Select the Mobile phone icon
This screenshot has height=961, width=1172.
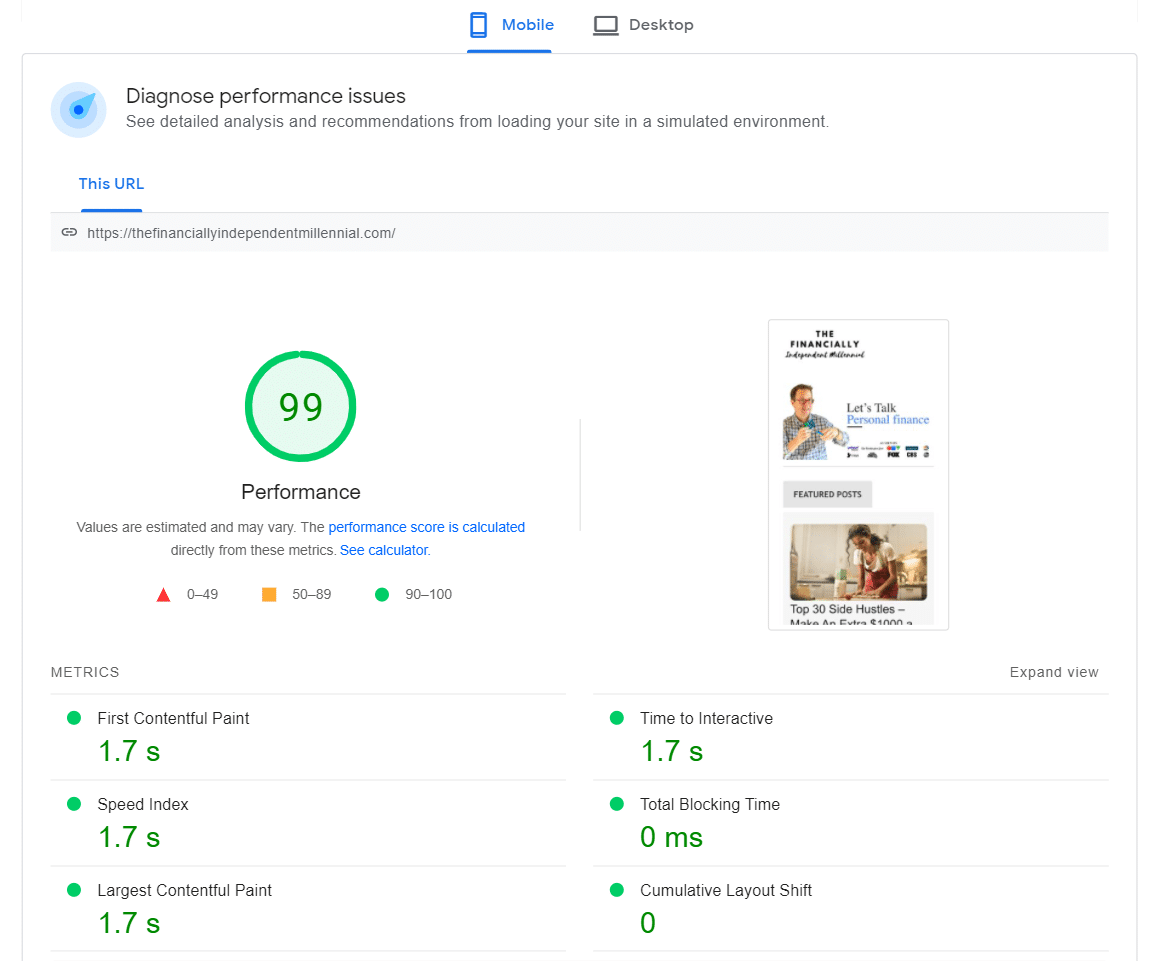coord(477,24)
